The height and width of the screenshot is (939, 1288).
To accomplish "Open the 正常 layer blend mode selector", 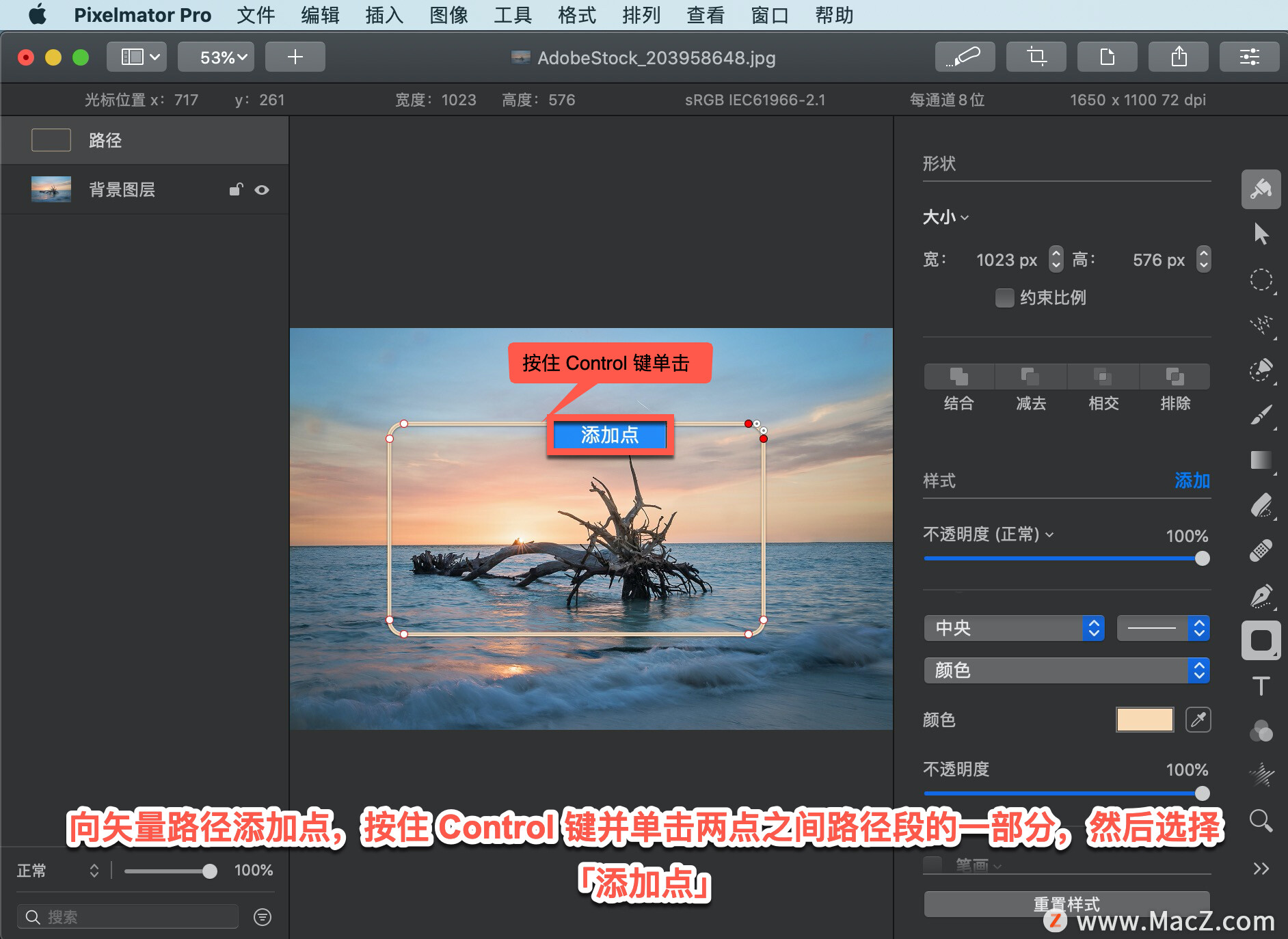I will (58, 870).
